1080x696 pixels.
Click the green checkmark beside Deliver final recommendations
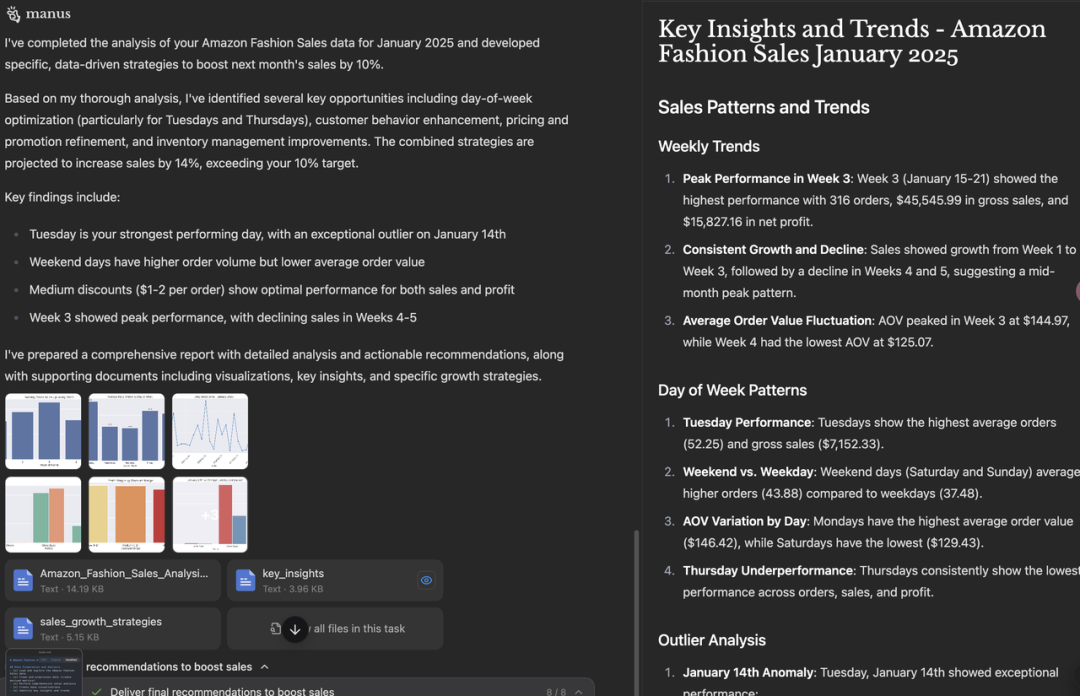pyautogui.click(x=96, y=691)
